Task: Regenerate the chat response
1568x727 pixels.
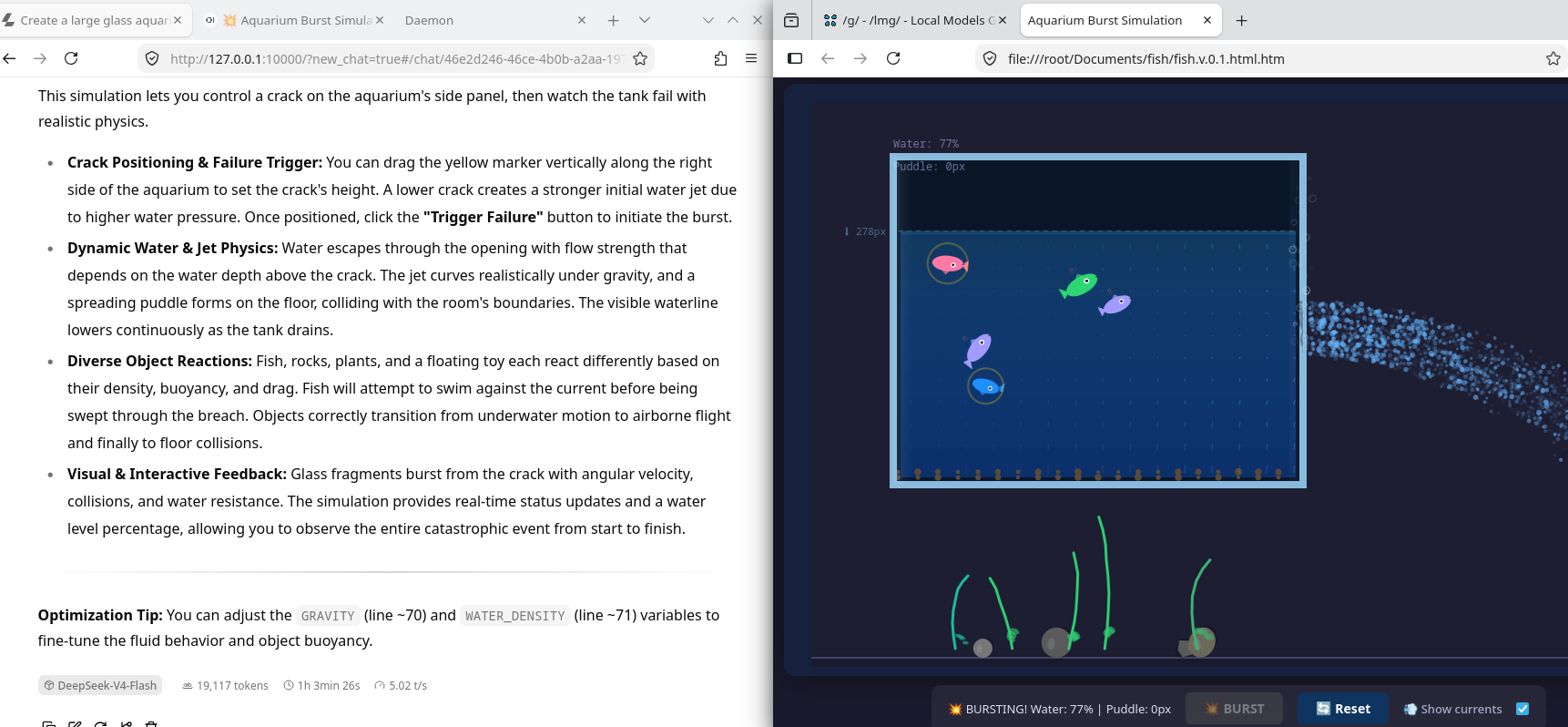Action: [x=100, y=724]
